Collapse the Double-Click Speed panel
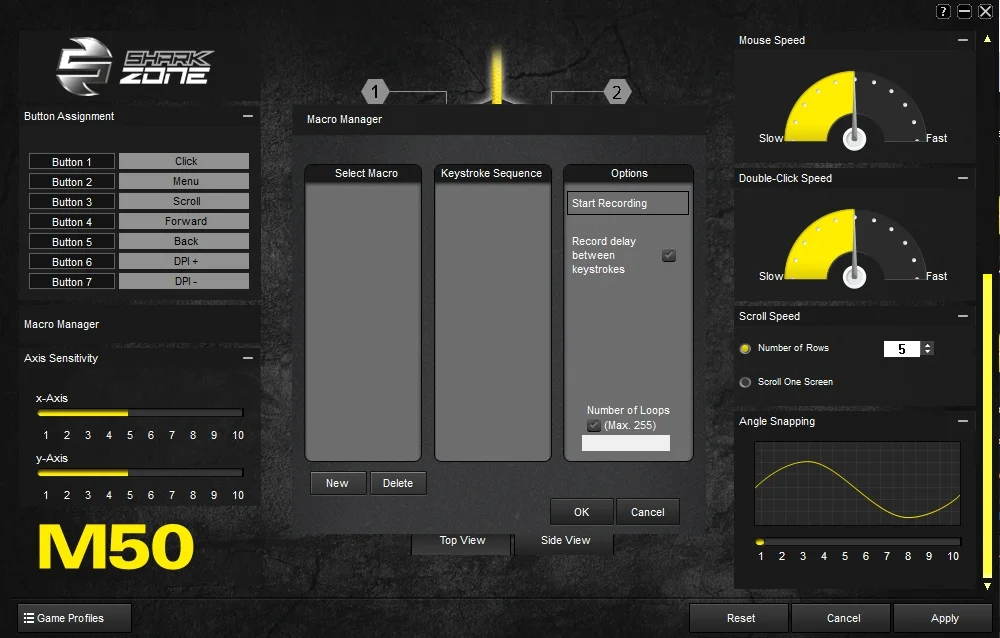The height and width of the screenshot is (638, 1000). (x=963, y=178)
